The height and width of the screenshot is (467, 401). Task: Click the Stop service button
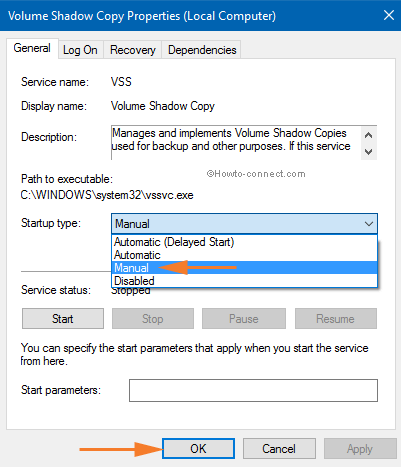click(153, 319)
